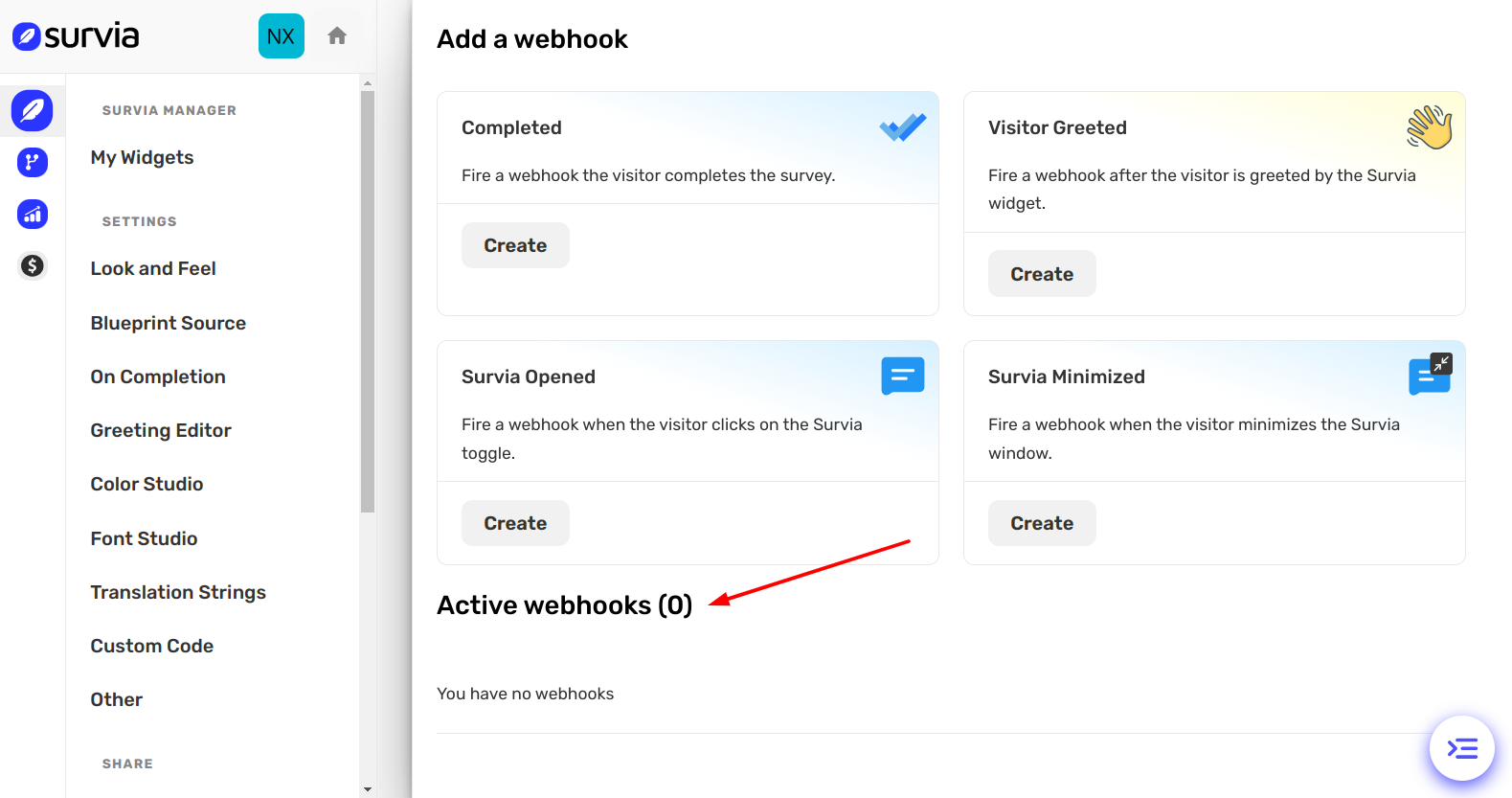Open My Widgets
Screen dimensions: 1512x798
click(x=142, y=157)
